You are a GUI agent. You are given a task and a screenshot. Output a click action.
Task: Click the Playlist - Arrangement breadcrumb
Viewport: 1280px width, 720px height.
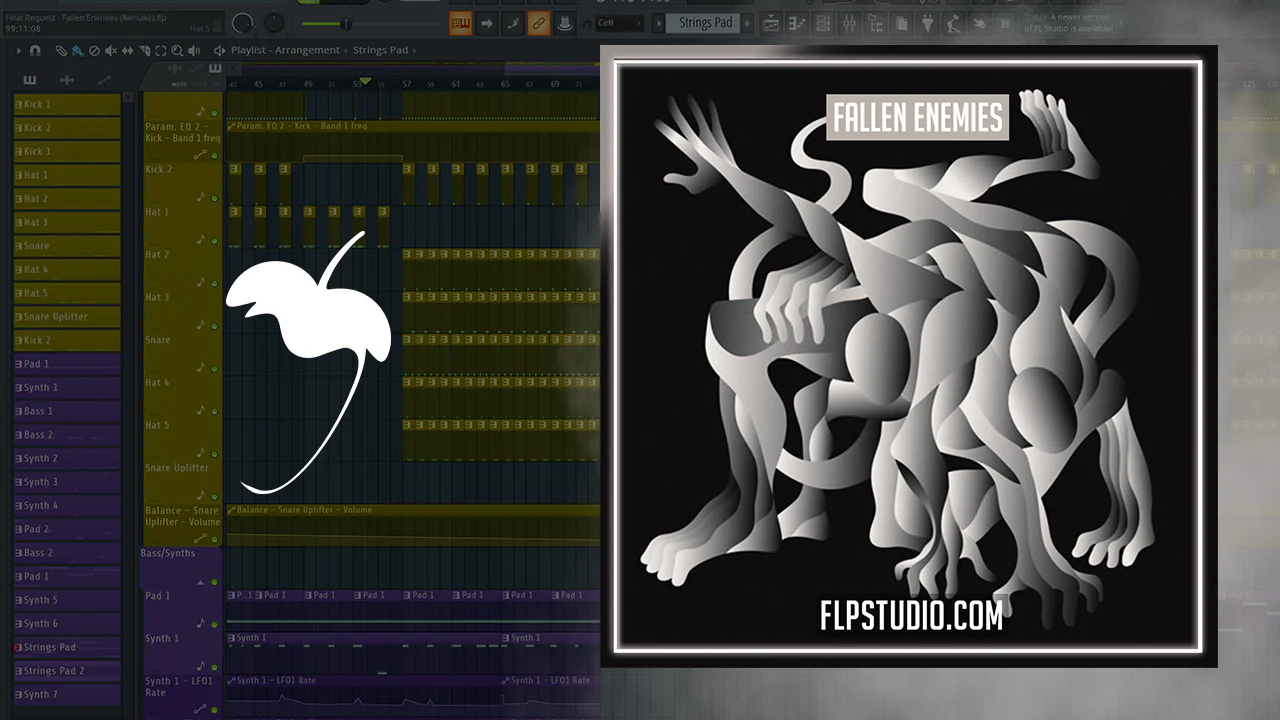[x=285, y=50]
